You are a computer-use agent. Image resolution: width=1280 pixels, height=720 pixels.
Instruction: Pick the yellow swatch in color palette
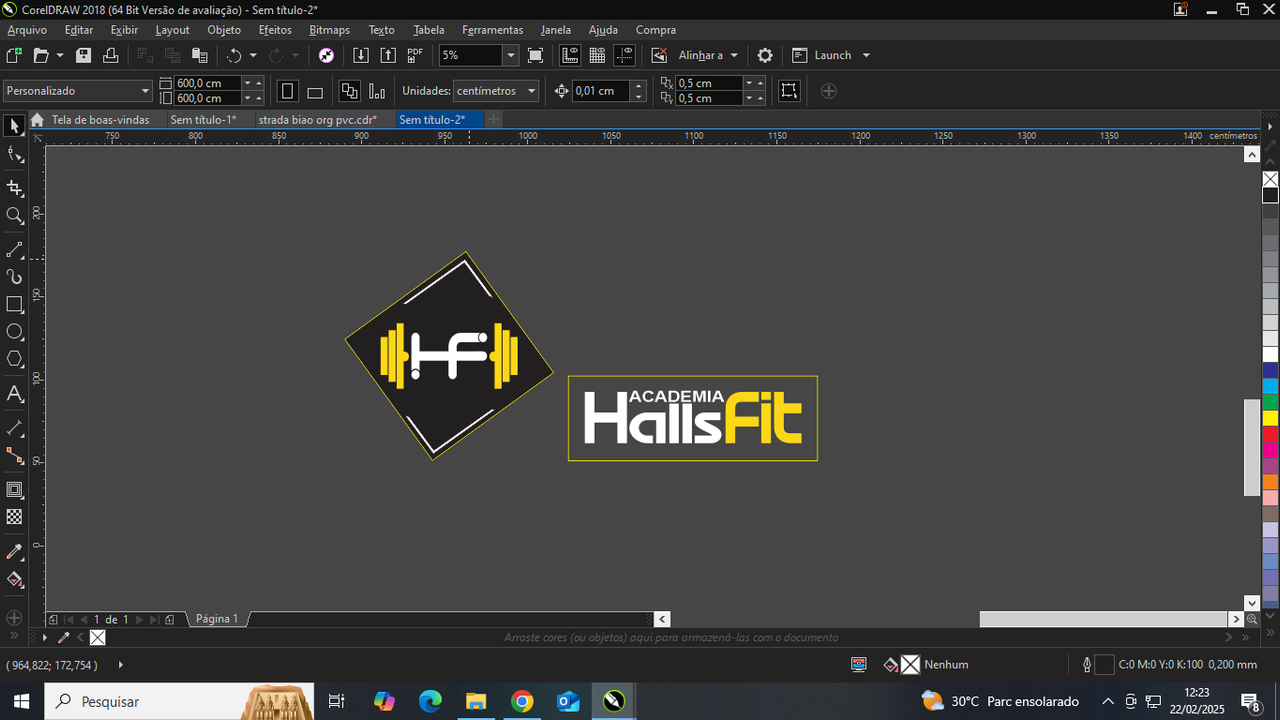1270,418
